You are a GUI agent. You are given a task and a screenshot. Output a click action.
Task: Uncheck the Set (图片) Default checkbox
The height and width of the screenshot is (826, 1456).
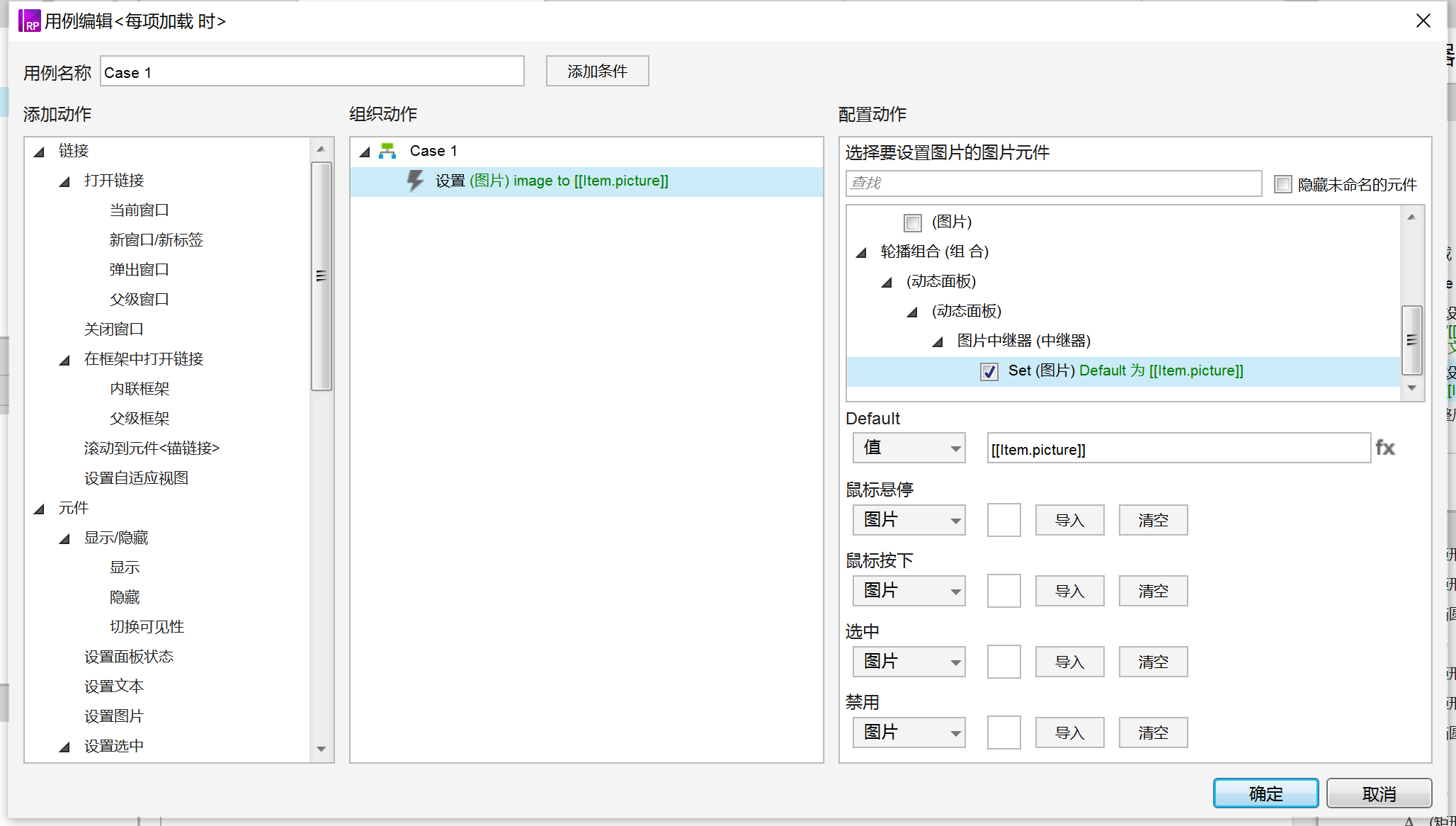(x=989, y=371)
